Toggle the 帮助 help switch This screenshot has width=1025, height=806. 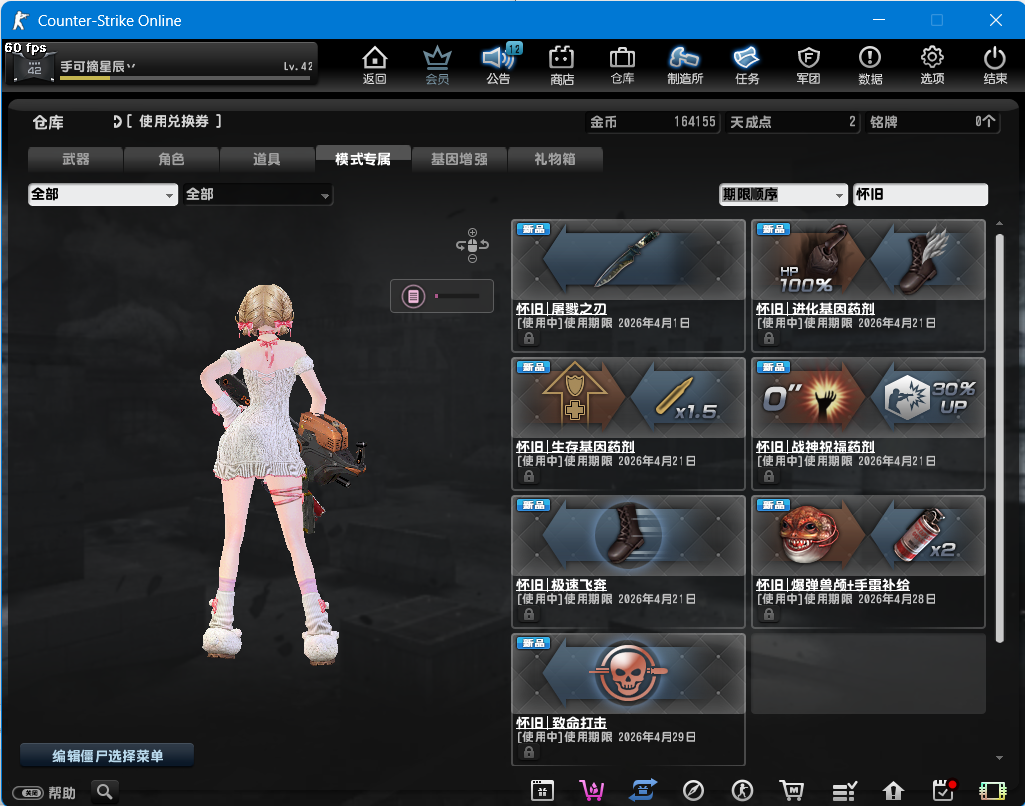[29, 793]
